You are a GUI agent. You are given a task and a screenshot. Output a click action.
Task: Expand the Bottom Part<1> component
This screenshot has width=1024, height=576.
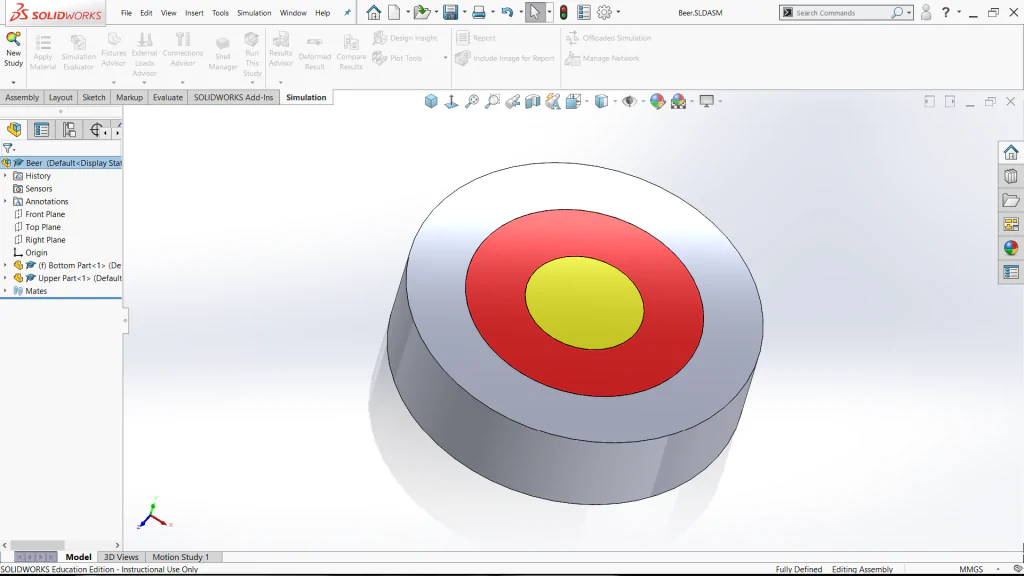(6, 265)
